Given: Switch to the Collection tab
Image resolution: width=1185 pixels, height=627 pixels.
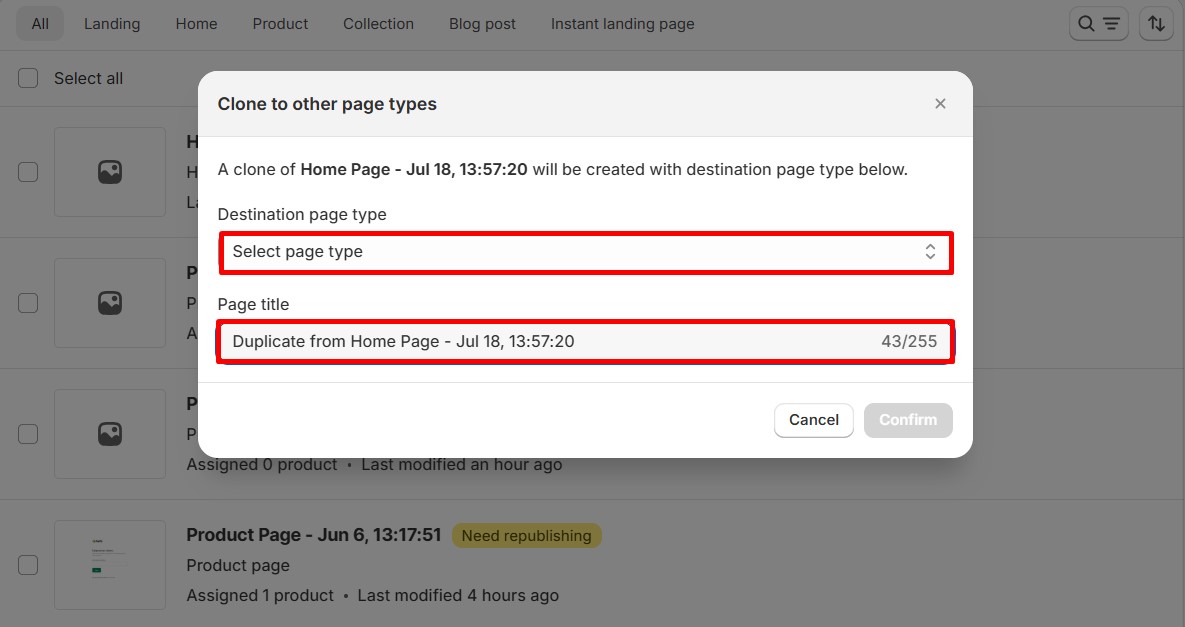Looking at the screenshot, I should 378,23.
